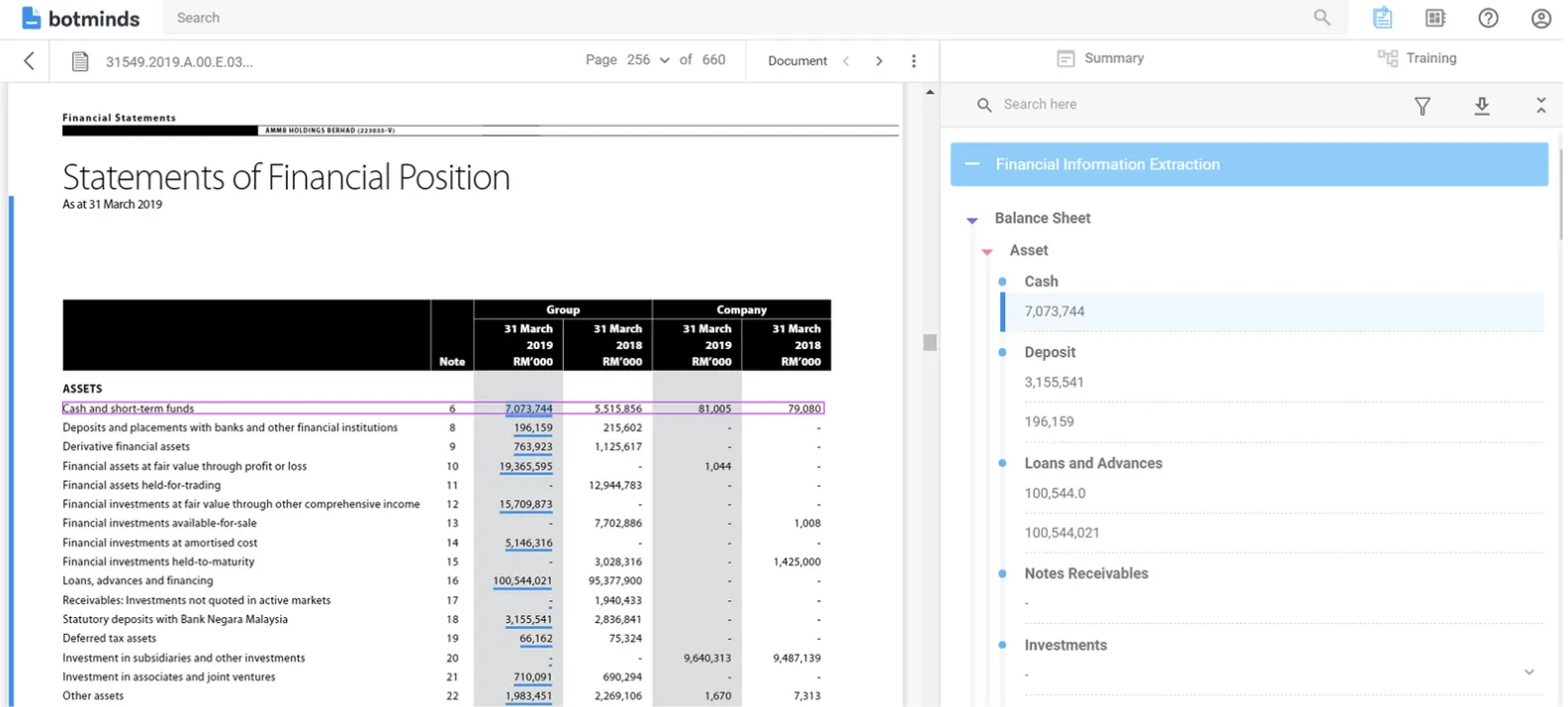This screenshot has width=1568, height=707.
Task: Click table cell 5,146,316
Action: [x=528, y=543]
